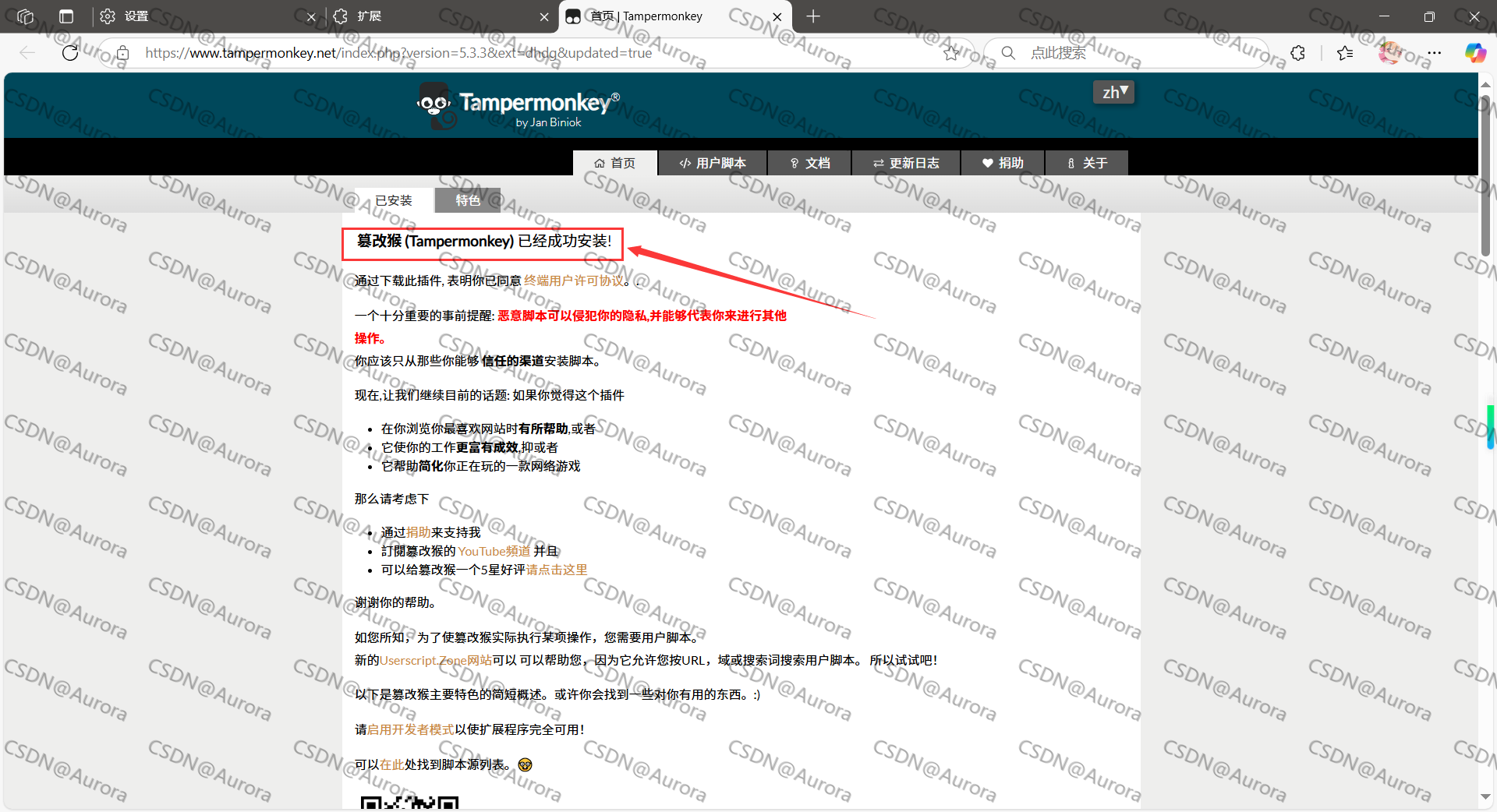Restore down the browser window

click(x=1429, y=16)
